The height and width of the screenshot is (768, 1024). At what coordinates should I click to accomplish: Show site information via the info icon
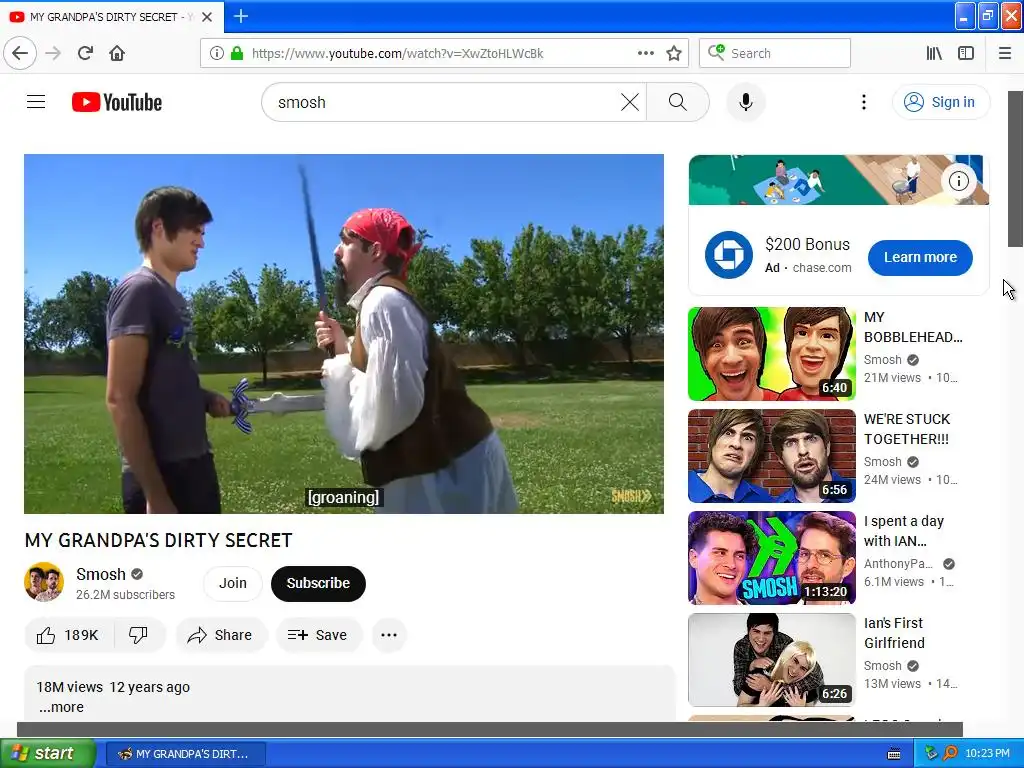(216, 53)
